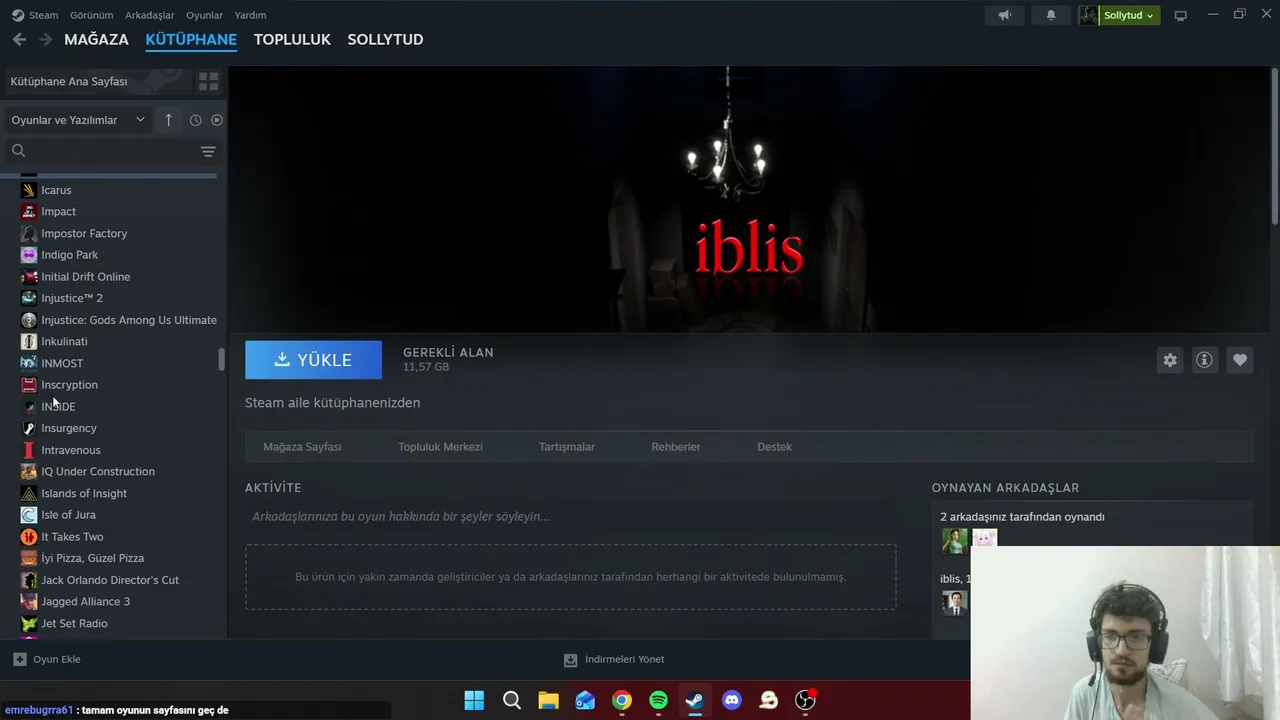Switch library to grid collections view
Image resolution: width=1280 pixels, height=720 pixels.
coord(208,81)
